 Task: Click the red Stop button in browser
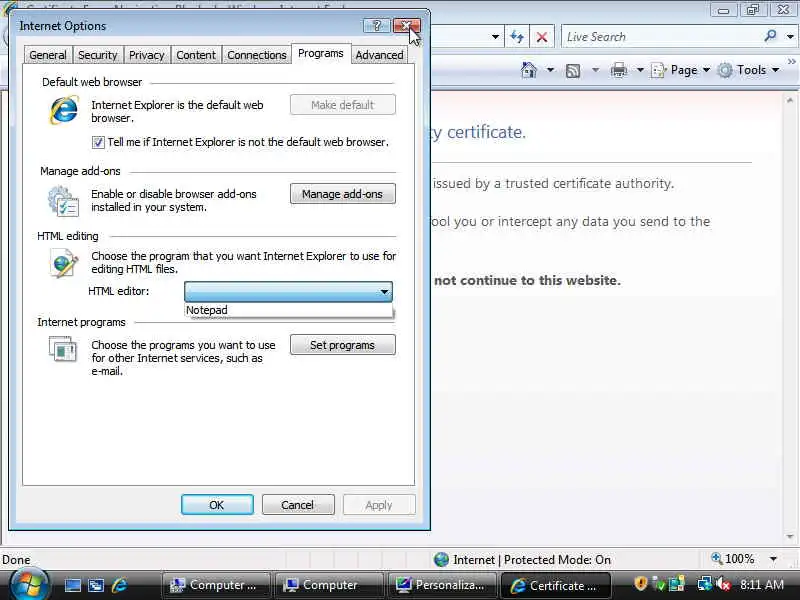pyautogui.click(x=542, y=37)
